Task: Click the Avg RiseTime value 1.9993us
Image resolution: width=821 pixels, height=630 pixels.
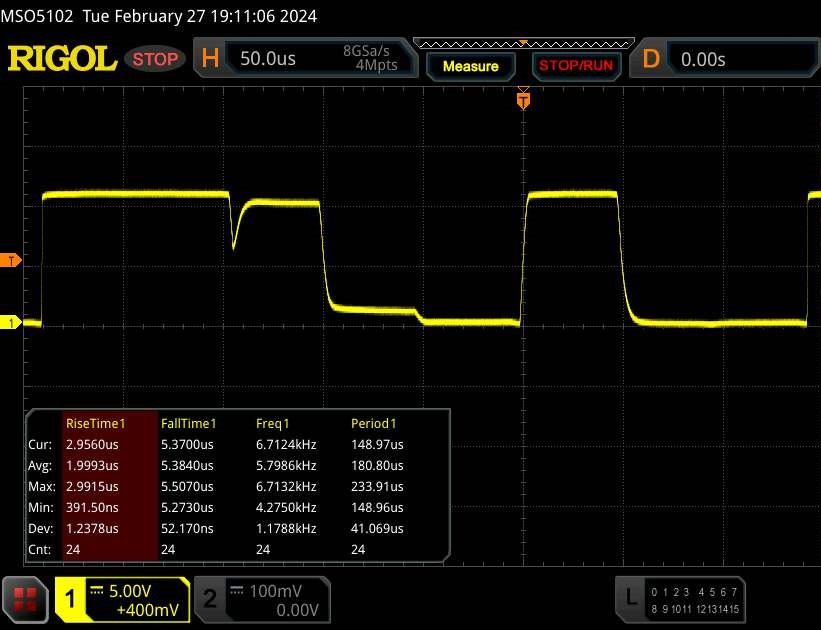Action: (x=92, y=466)
